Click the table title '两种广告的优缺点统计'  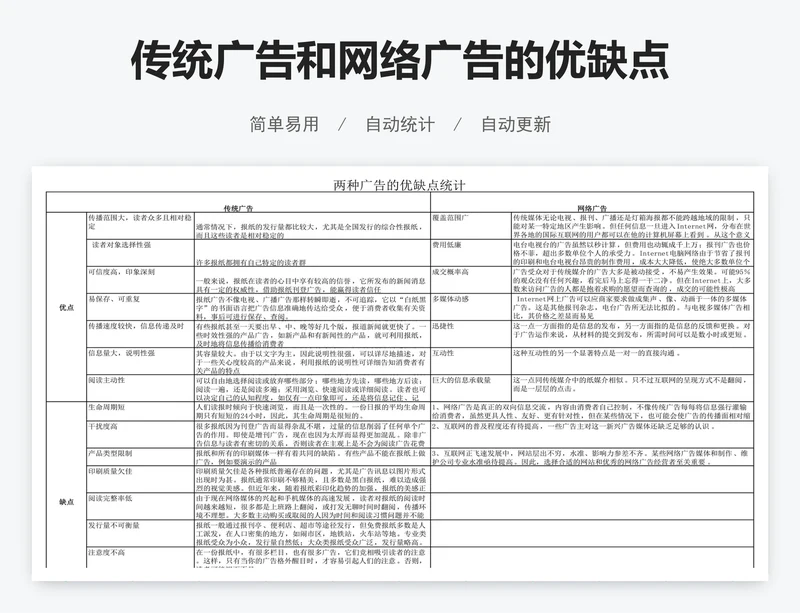pyautogui.click(x=399, y=185)
